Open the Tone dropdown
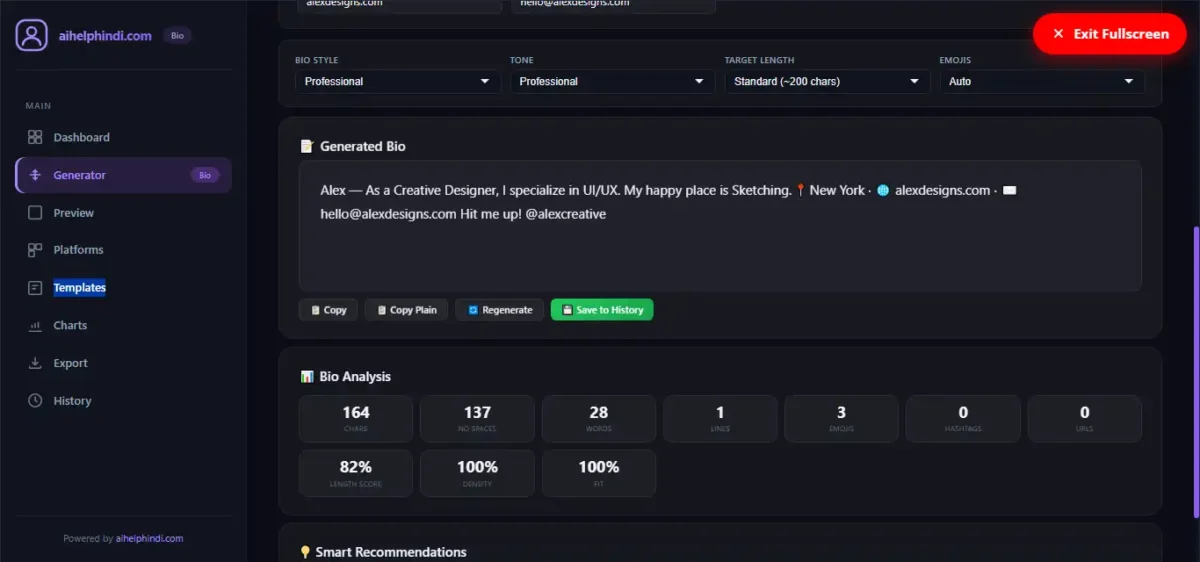 click(x=613, y=81)
